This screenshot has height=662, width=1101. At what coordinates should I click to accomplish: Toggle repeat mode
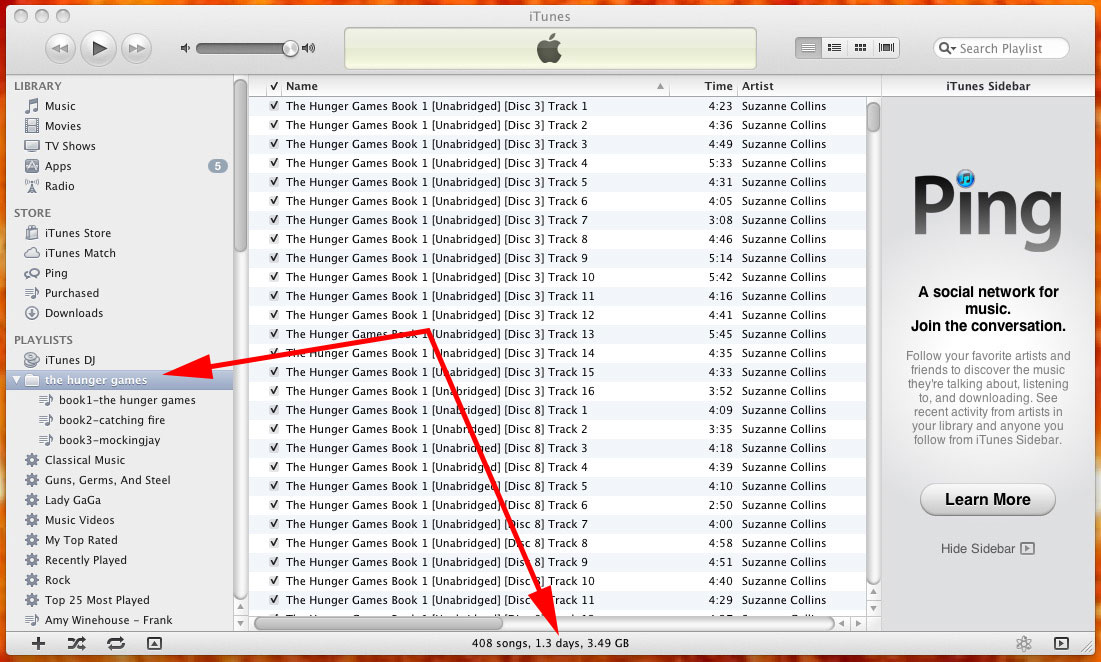pos(116,643)
